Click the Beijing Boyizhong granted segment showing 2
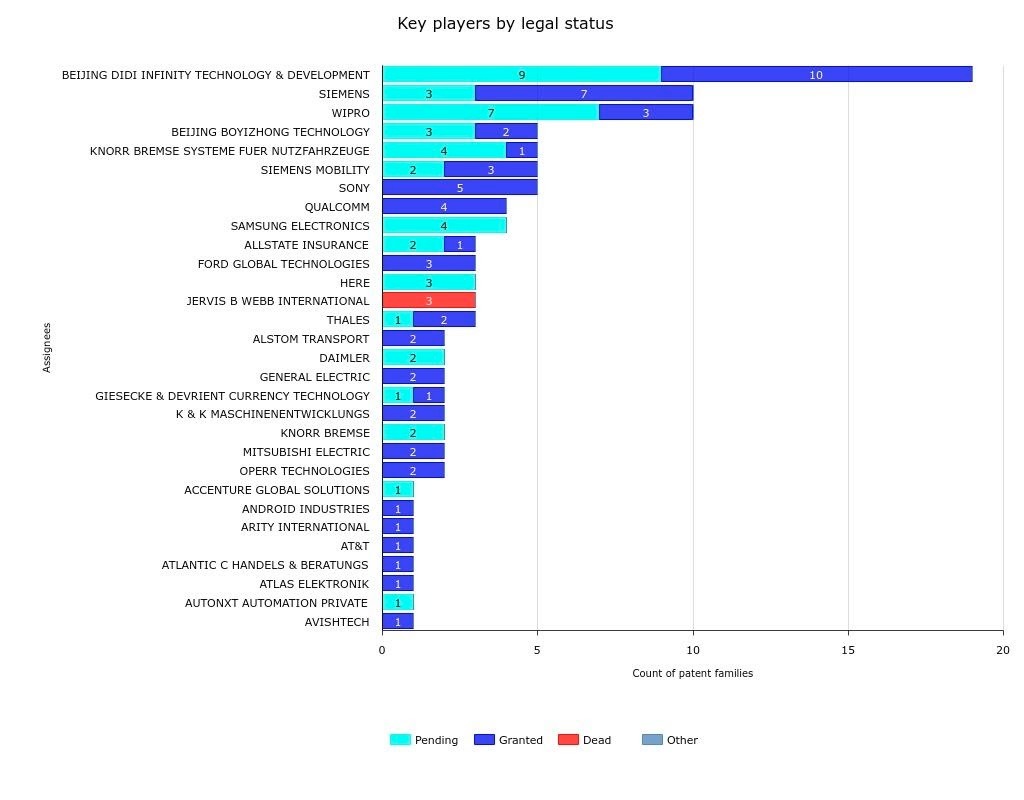This screenshot has width=1024, height=800. click(x=506, y=131)
